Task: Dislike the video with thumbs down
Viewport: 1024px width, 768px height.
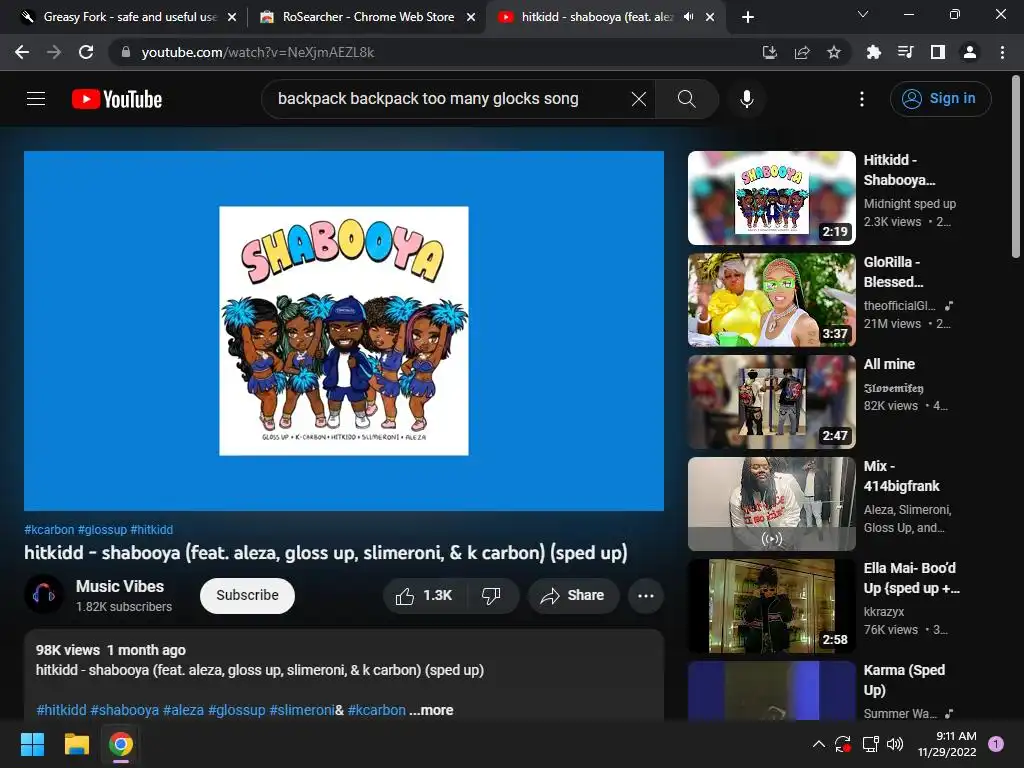Action: tap(492, 596)
